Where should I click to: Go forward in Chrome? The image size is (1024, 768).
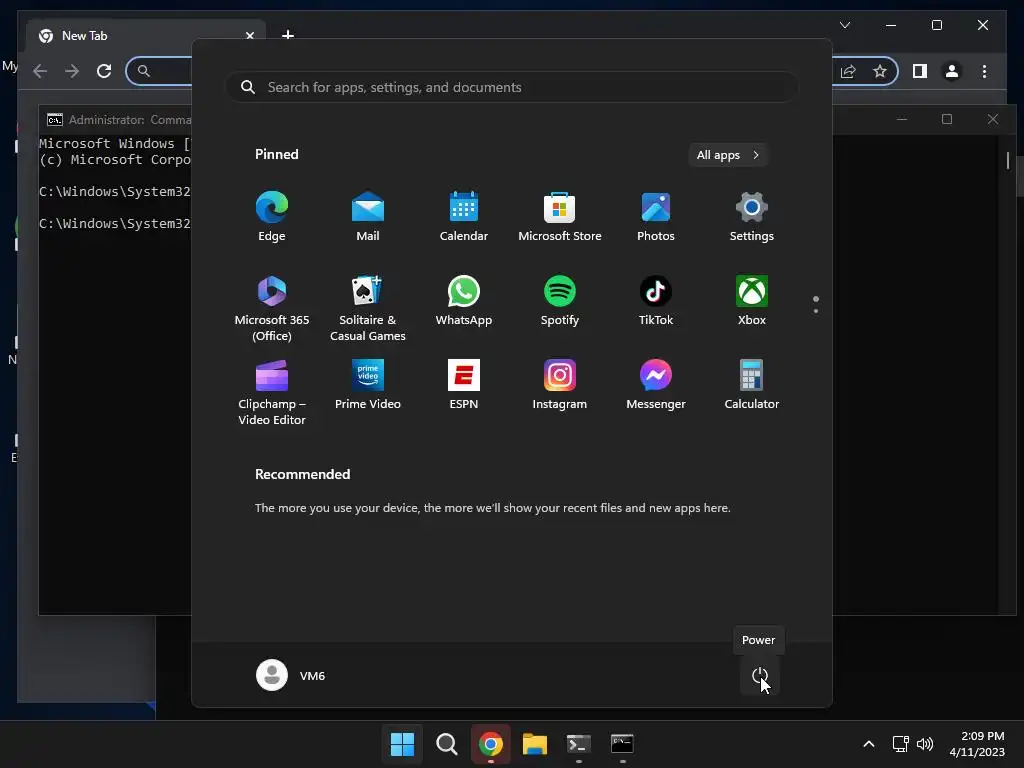(72, 71)
